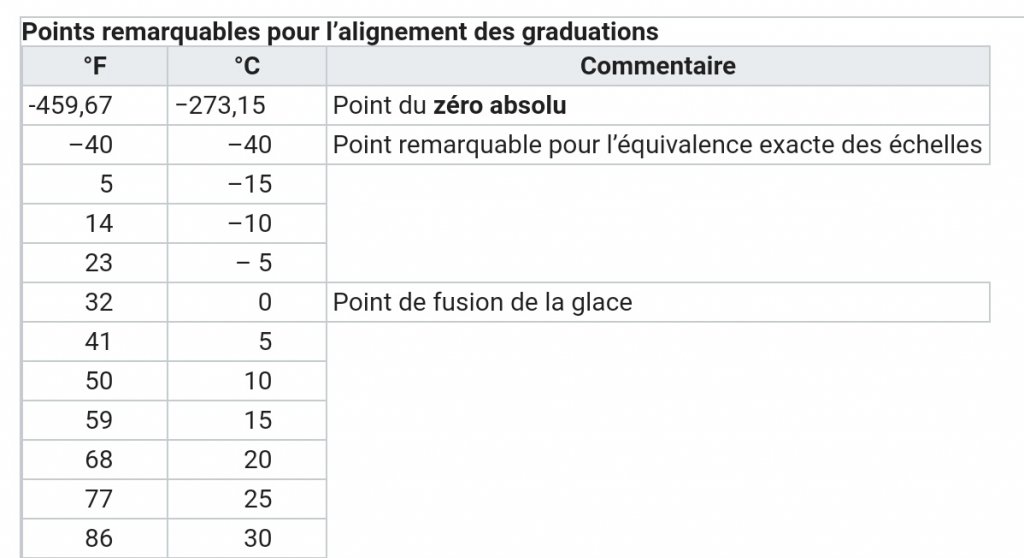Screen dimensions: 1024x558
Task: Click the bold 'zéro absolu' text
Action: pos(500,105)
